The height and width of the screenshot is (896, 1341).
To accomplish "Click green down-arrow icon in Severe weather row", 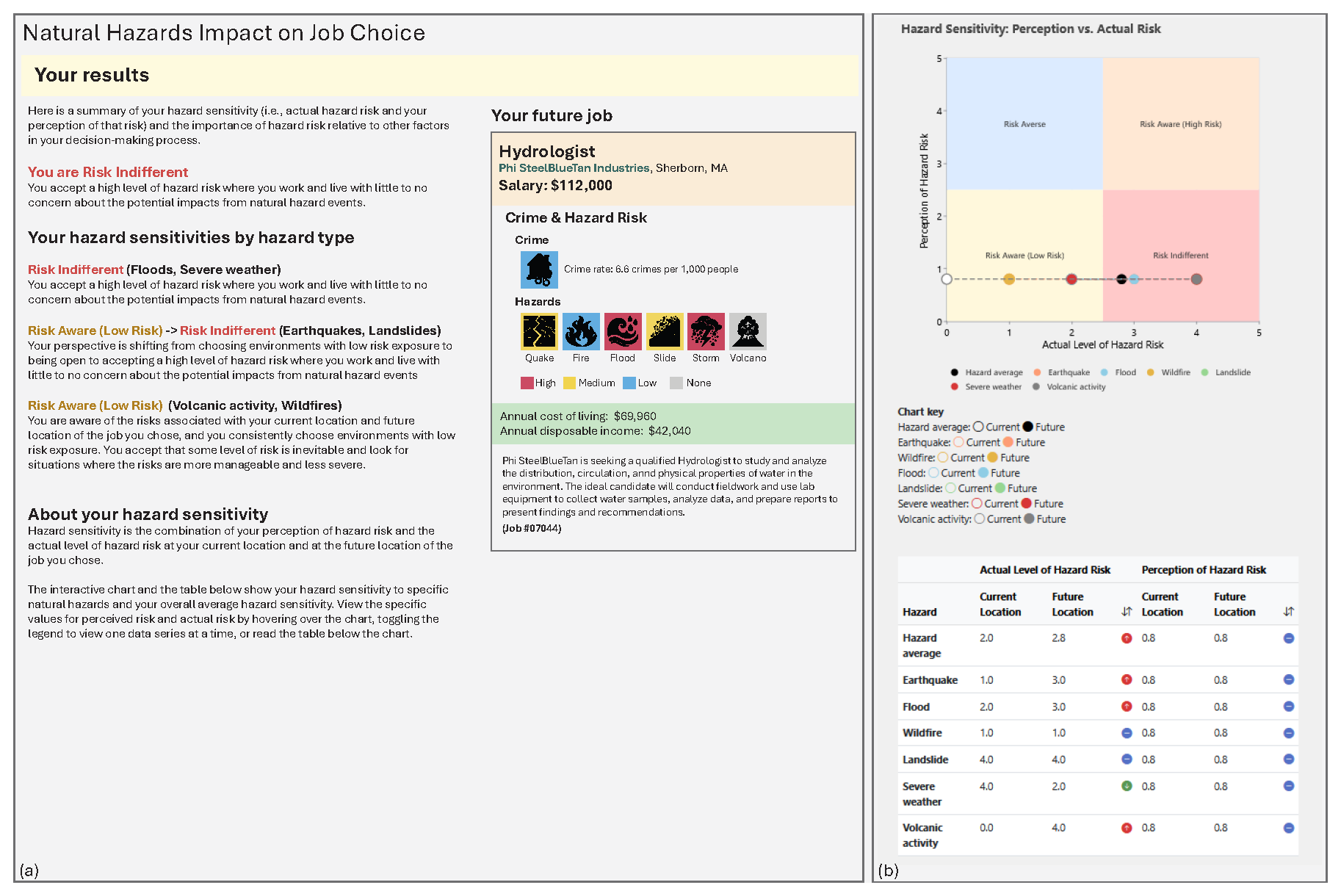I will tap(1127, 786).
